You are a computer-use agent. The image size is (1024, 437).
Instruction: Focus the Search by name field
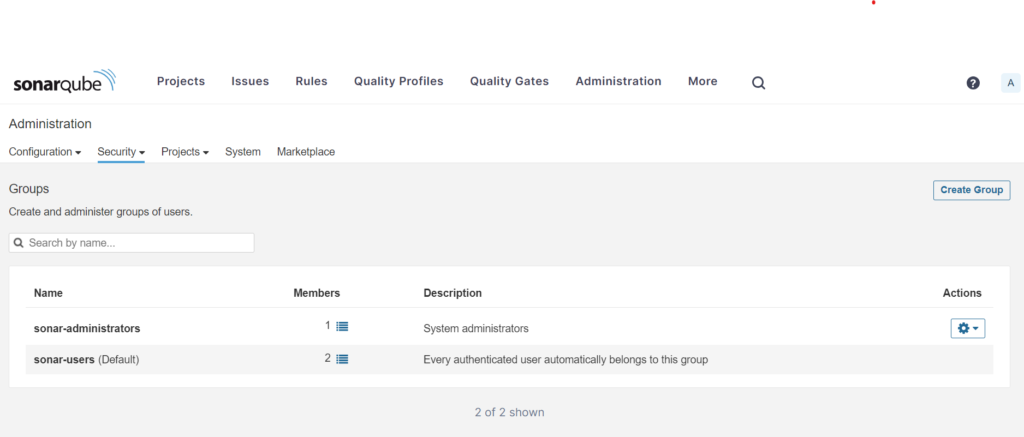(x=132, y=243)
